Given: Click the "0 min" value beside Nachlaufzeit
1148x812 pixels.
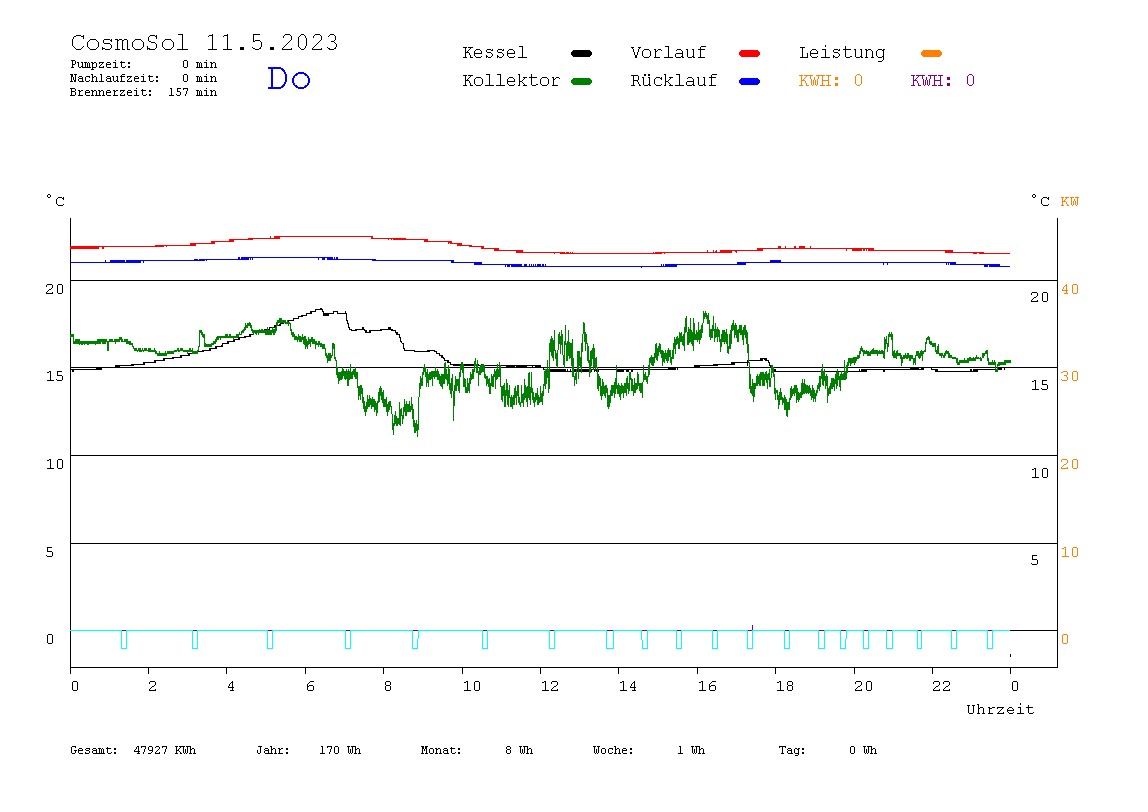Looking at the screenshot, I should pos(199,78).
